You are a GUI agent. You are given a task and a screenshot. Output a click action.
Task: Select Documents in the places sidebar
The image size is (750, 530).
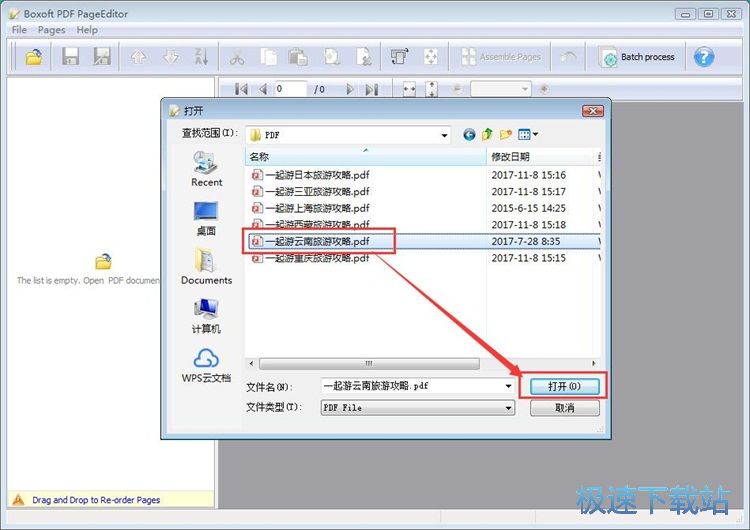click(206, 266)
